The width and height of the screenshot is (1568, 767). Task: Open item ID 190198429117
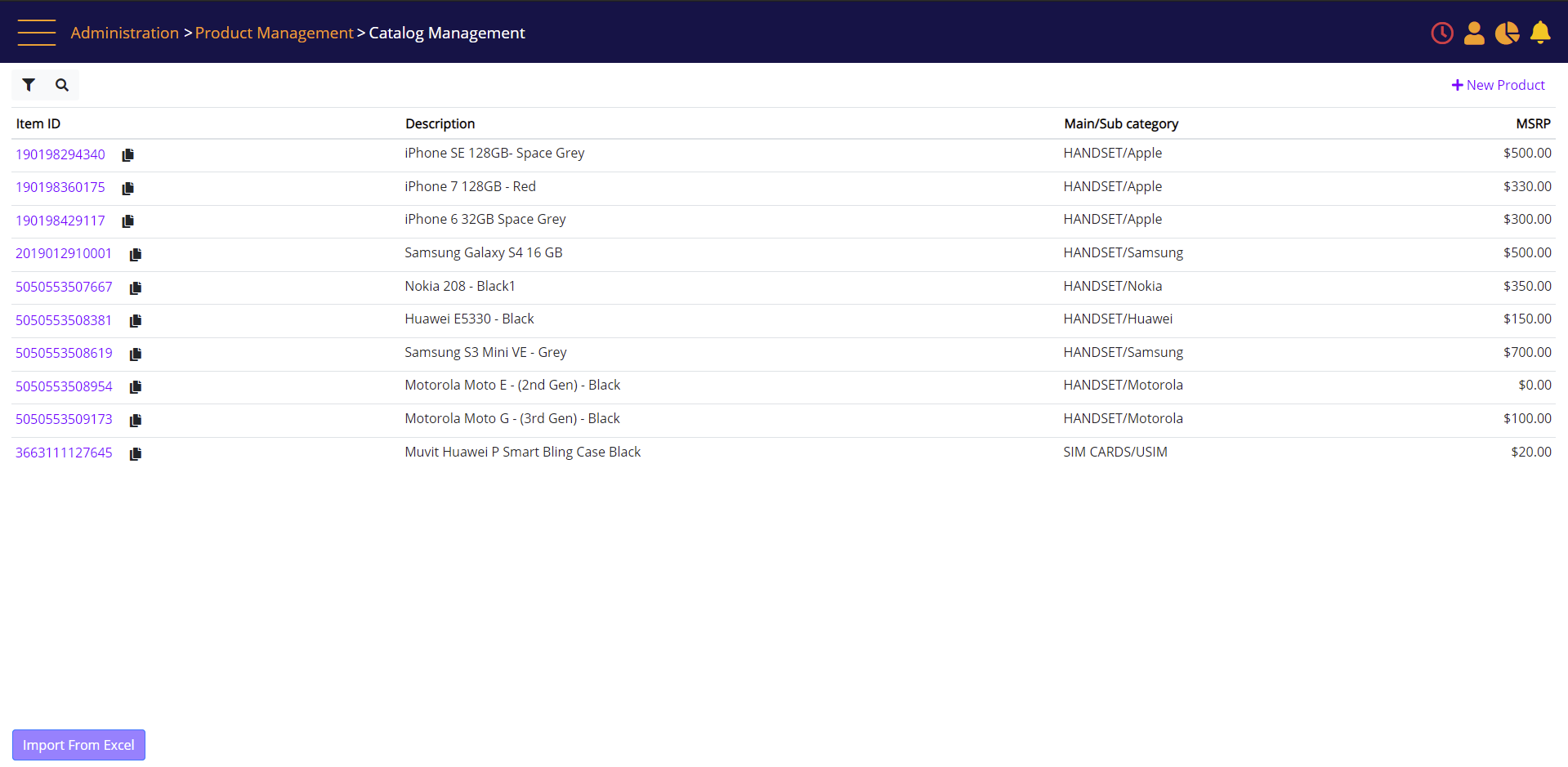click(x=60, y=221)
